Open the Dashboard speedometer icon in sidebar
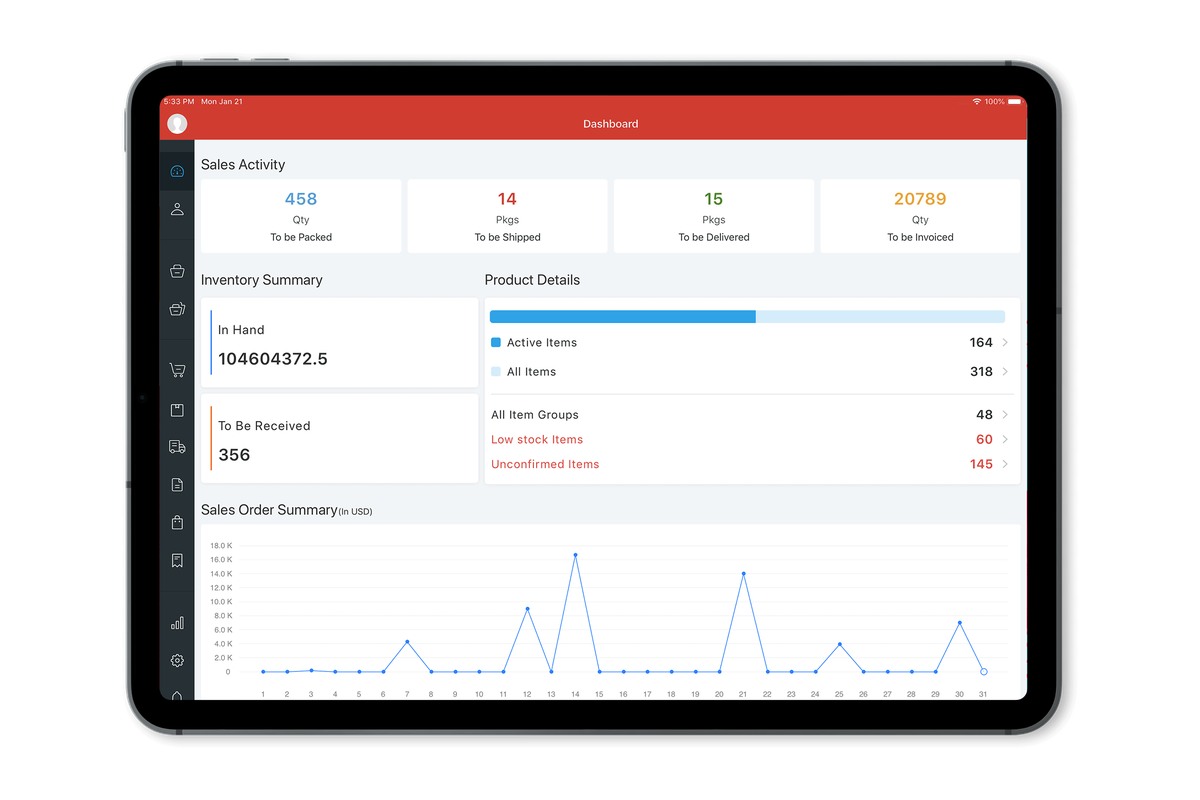The width and height of the screenshot is (1200, 800). tap(177, 171)
